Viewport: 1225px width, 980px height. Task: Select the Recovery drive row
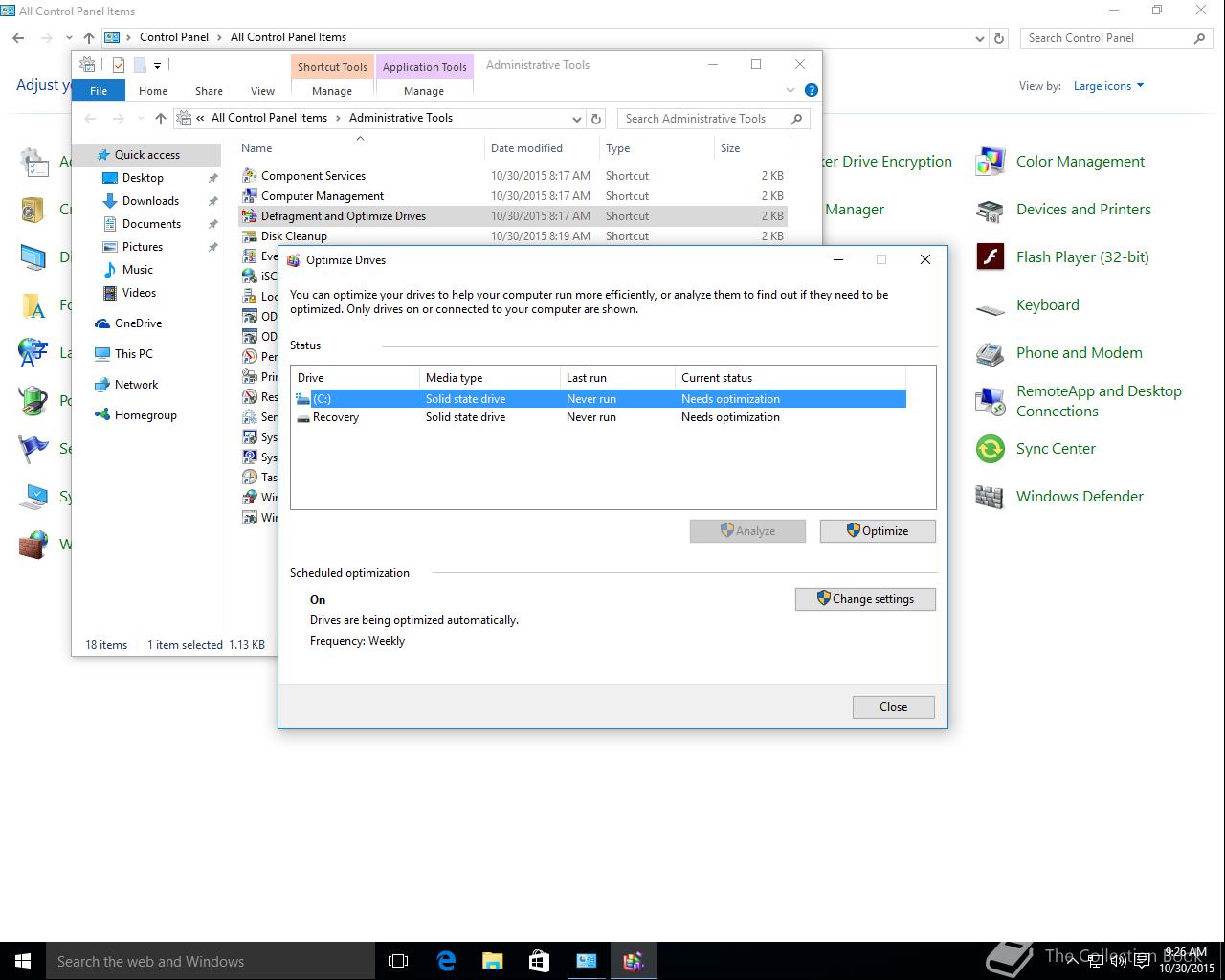click(x=599, y=417)
